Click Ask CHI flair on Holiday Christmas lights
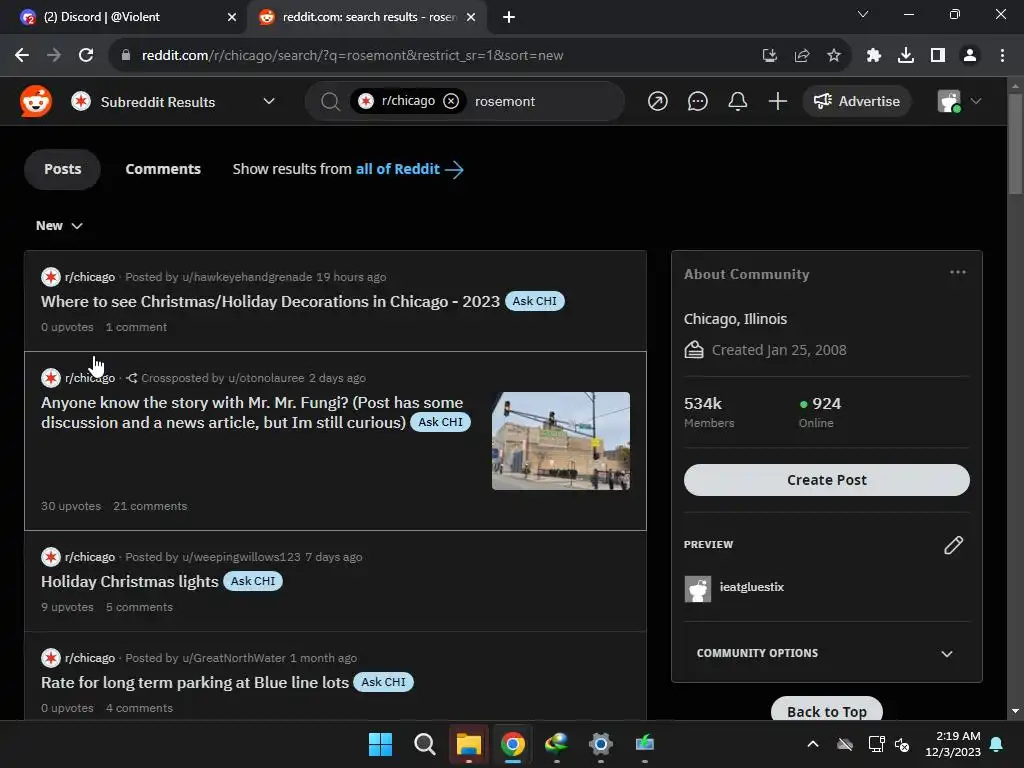 point(253,581)
